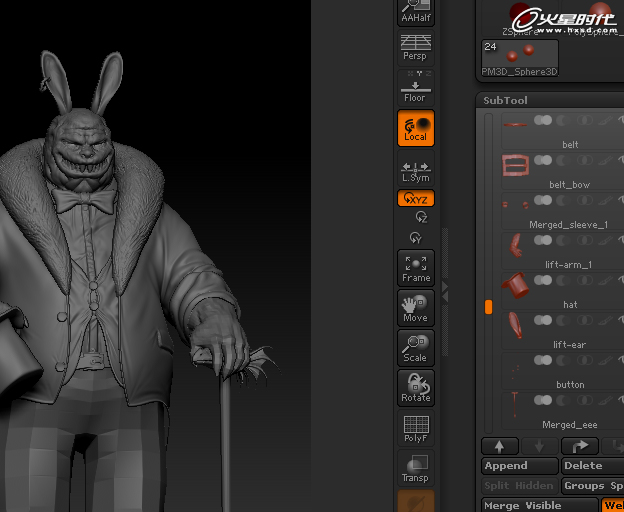Set lift-ear remesh mode to intersection
Screen dimensions: 624x512
[x=585, y=320]
